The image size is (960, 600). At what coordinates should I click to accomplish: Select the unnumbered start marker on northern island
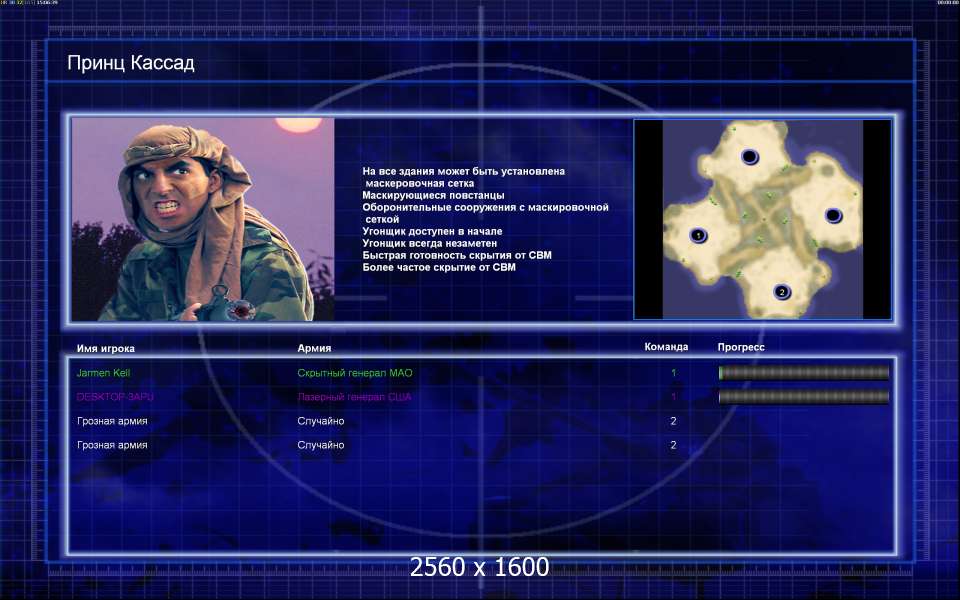pyautogui.click(x=750, y=157)
